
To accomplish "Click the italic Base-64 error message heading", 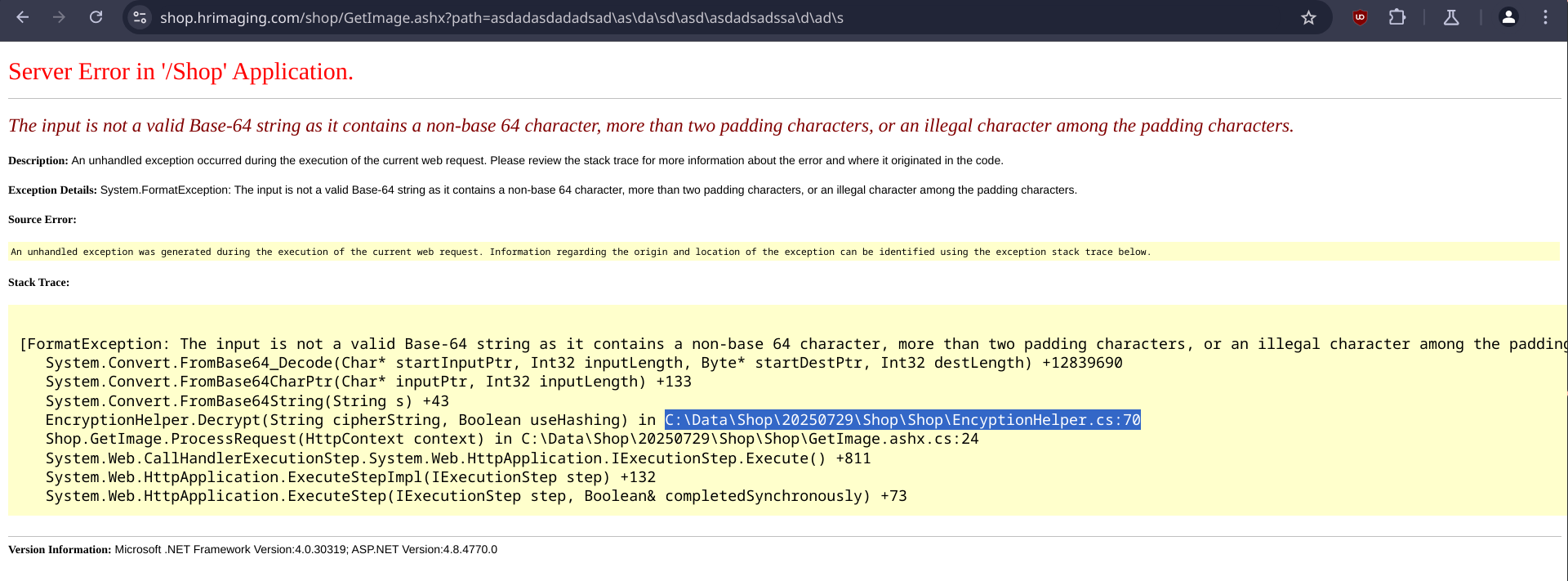I will pos(651,126).
